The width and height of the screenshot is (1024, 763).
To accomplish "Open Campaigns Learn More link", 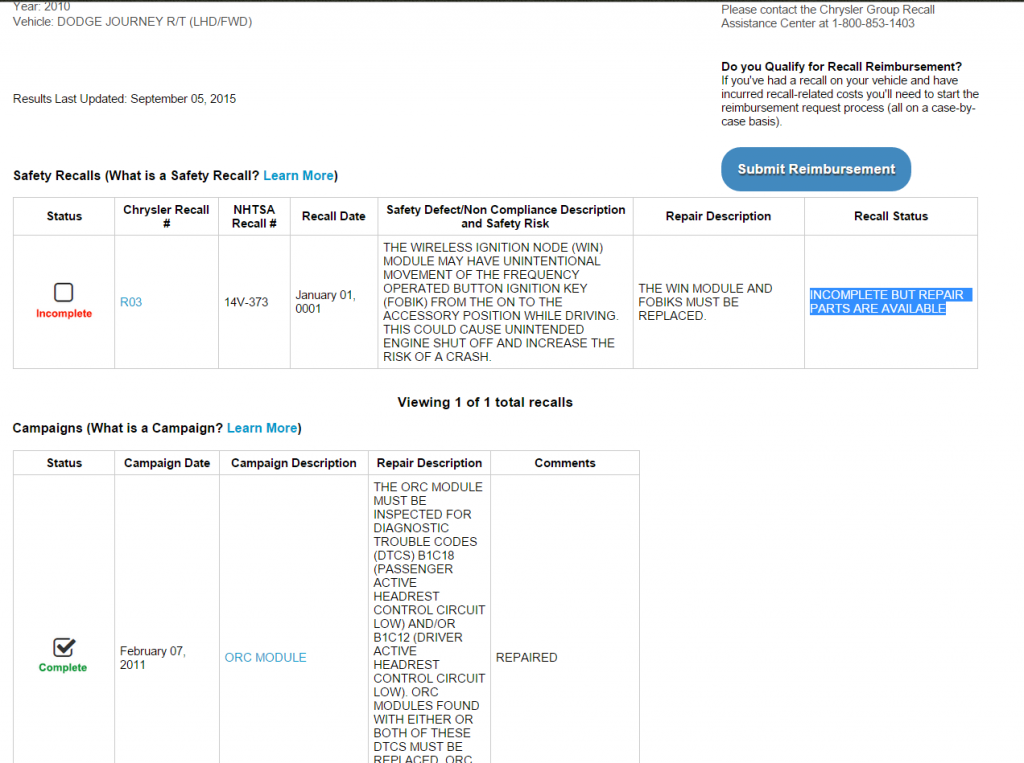I will [x=263, y=428].
